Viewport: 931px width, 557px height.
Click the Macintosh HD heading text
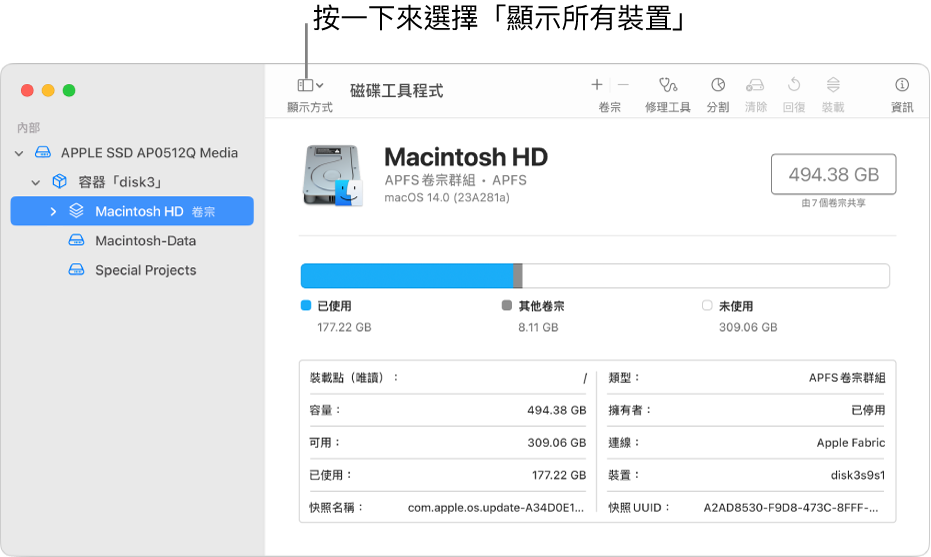[466, 157]
